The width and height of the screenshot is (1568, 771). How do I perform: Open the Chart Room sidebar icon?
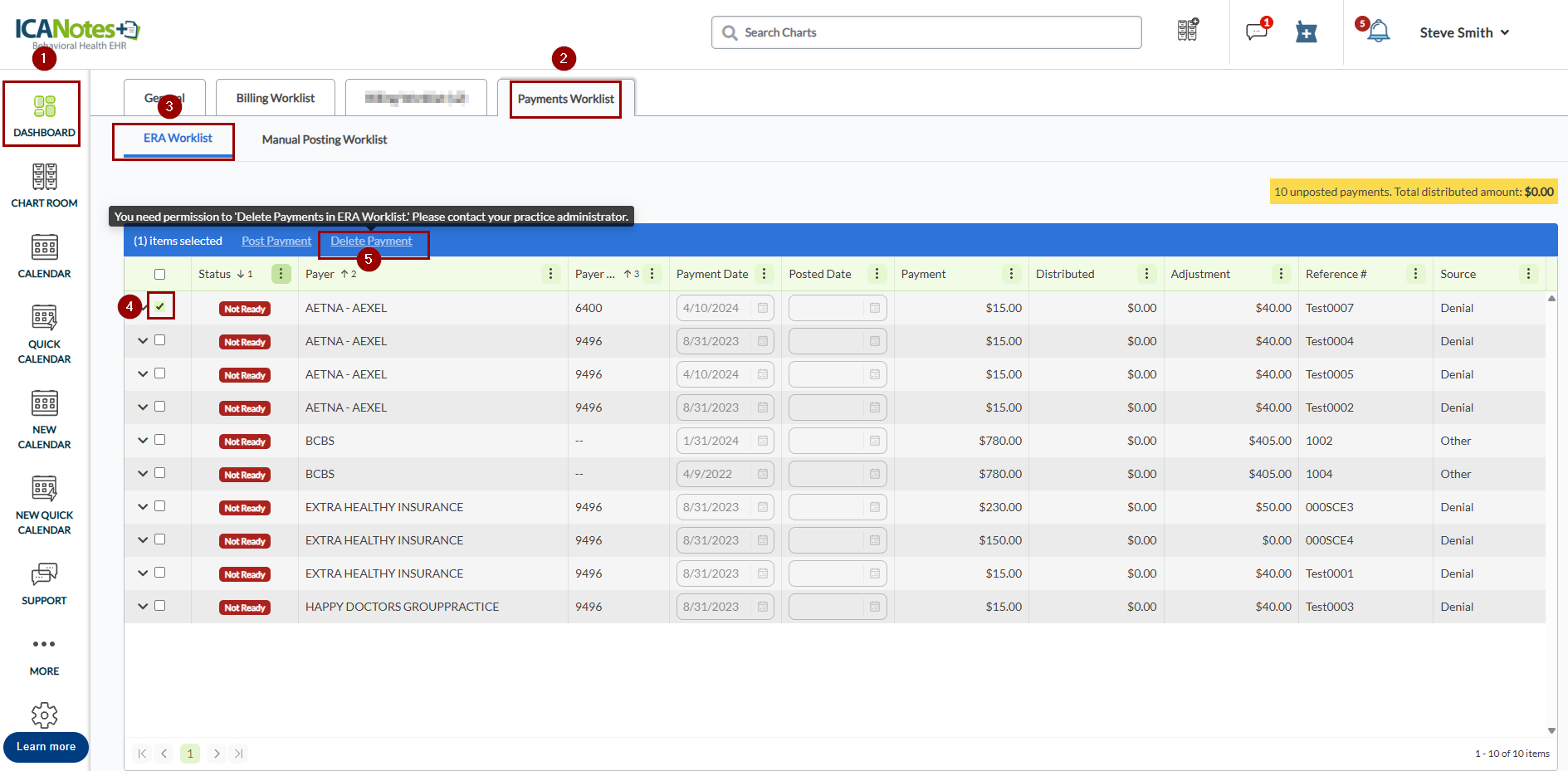(x=44, y=186)
